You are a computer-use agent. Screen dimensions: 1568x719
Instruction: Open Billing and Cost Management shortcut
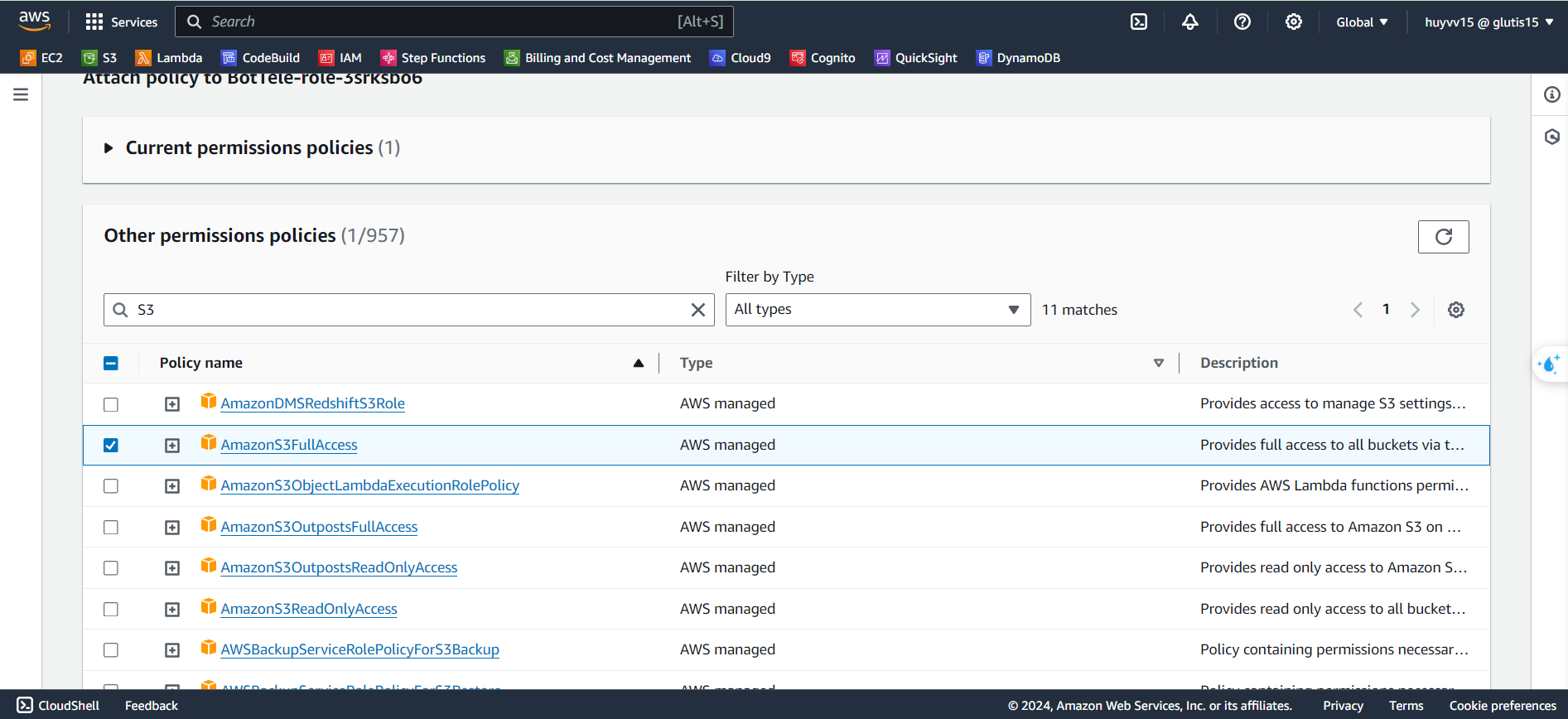597,58
